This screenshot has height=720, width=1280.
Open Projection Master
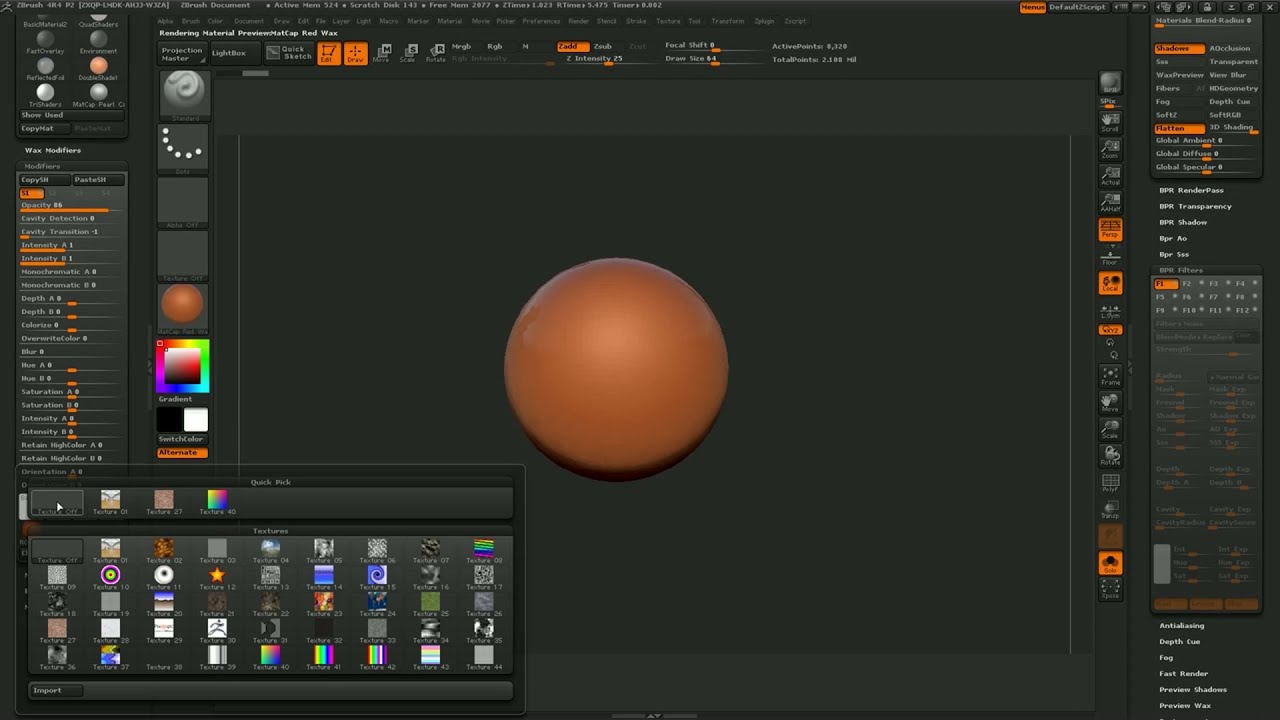[x=182, y=54]
